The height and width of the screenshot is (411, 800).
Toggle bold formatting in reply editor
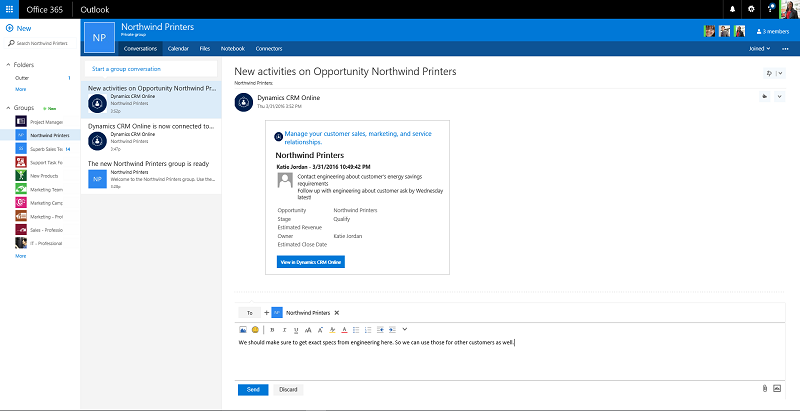point(271,329)
